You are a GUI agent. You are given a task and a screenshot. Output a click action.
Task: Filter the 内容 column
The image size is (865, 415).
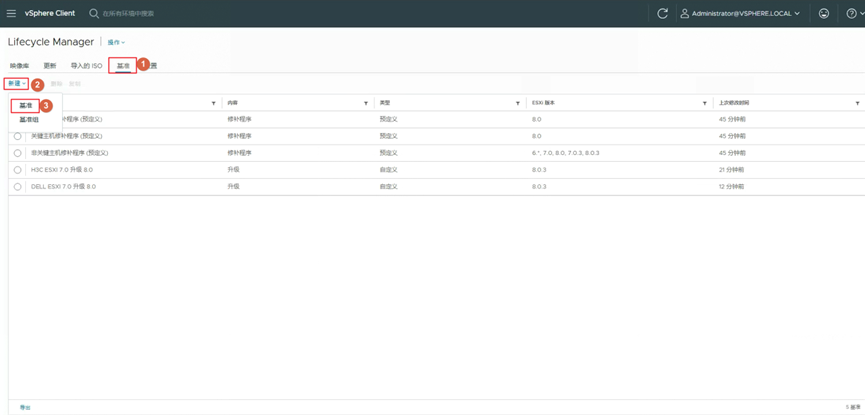tap(366, 103)
